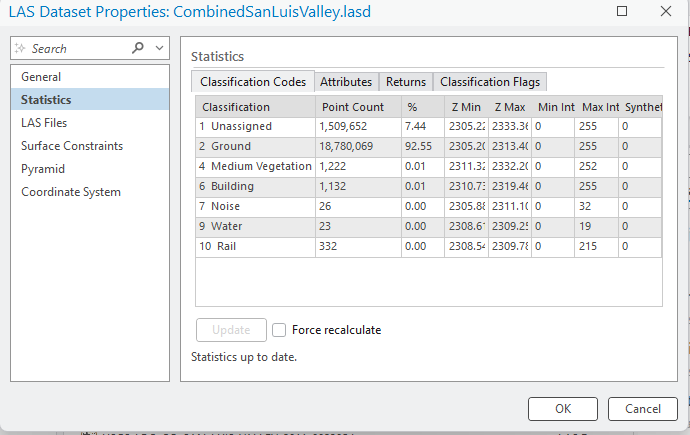Open the General properties page
The height and width of the screenshot is (435, 690).
[90, 77]
